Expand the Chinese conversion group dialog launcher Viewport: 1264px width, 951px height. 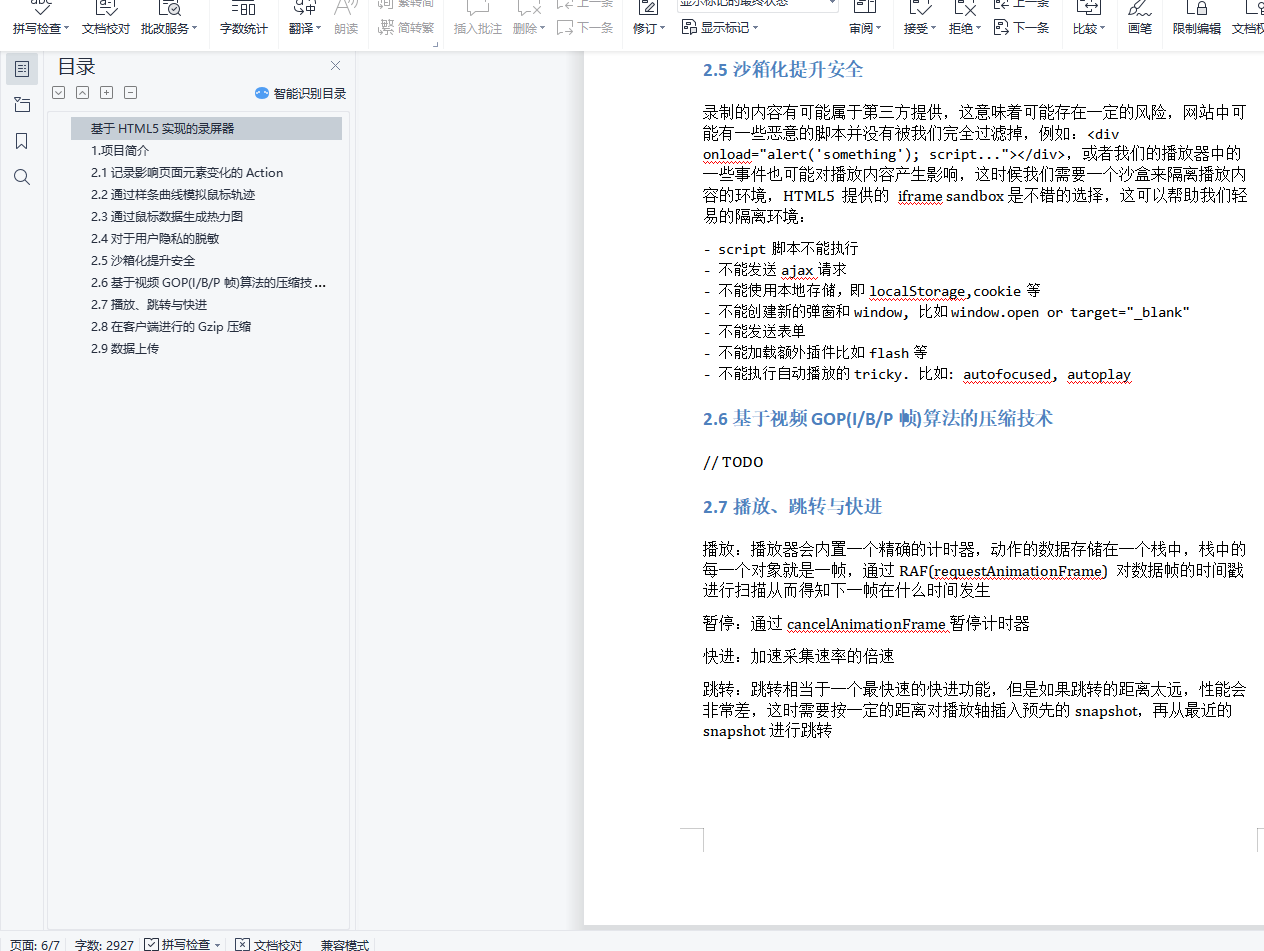(x=435, y=44)
